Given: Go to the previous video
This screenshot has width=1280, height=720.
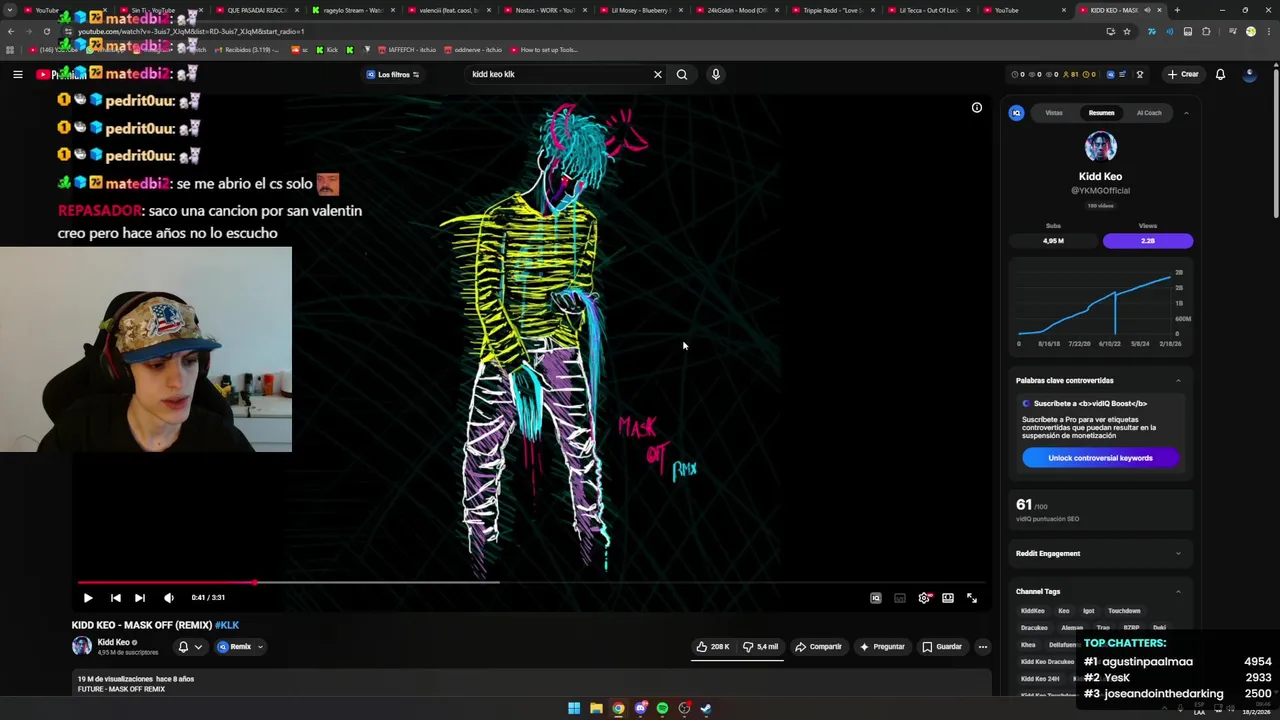Looking at the screenshot, I should pos(115,598).
